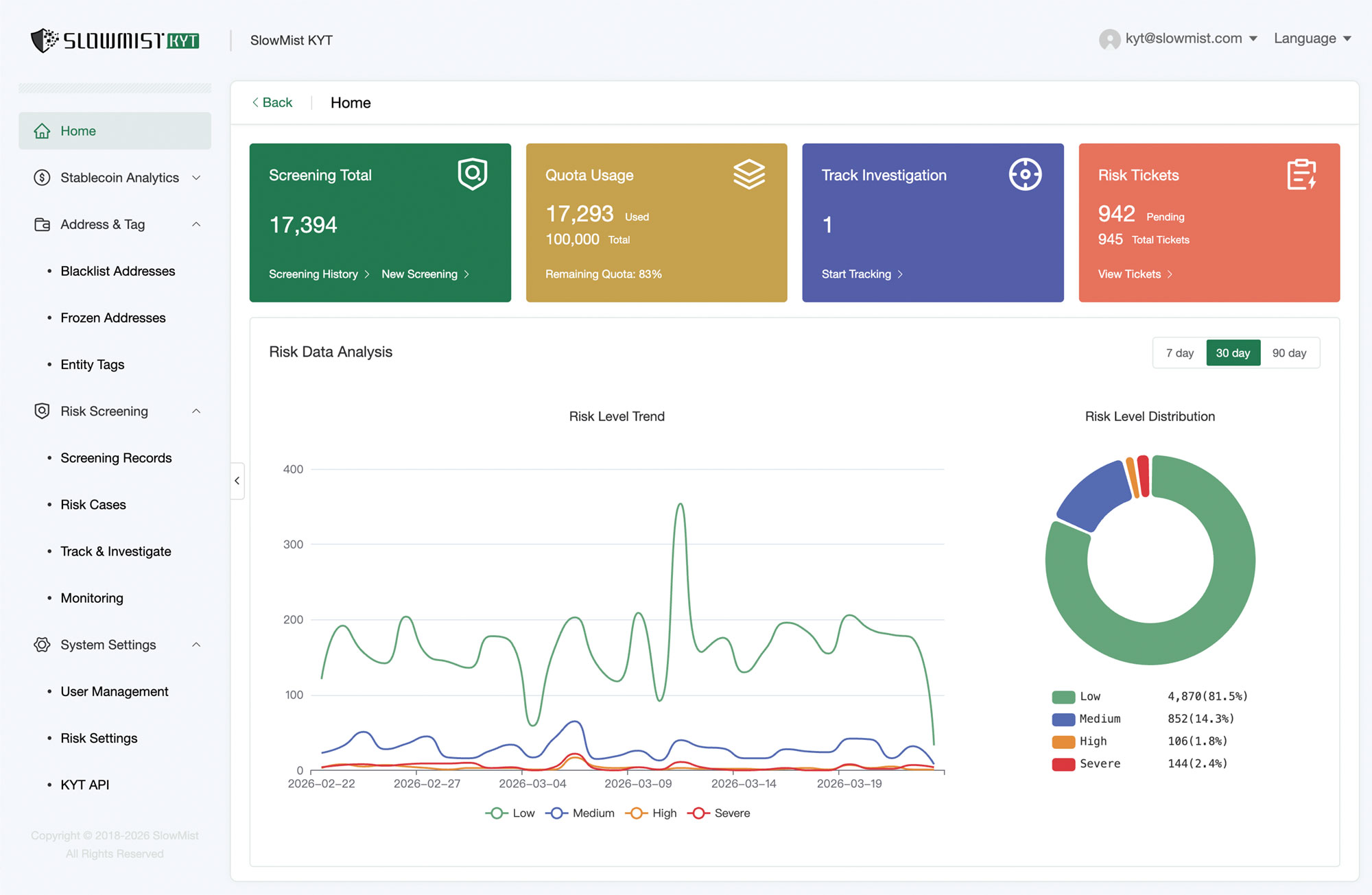The width and height of the screenshot is (1372, 895).
Task: Collapse the Risk Screening section chevron
Action: [196, 411]
